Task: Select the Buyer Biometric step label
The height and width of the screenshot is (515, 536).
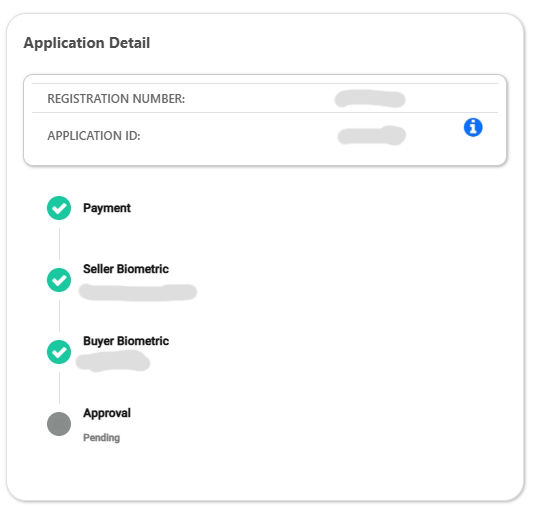Action: tap(126, 341)
